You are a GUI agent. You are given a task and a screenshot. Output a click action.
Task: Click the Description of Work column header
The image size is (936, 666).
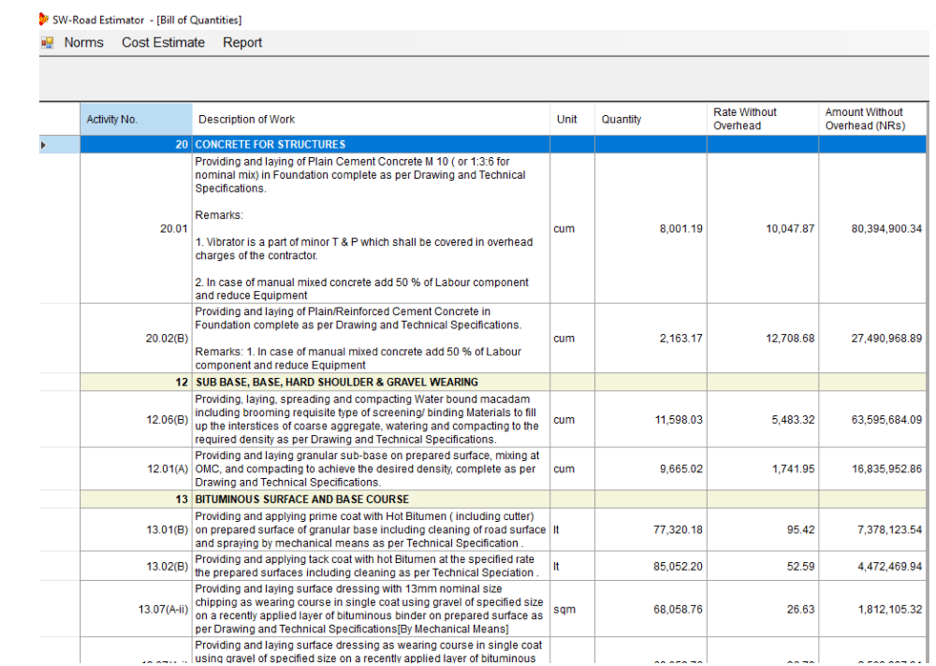(247, 120)
